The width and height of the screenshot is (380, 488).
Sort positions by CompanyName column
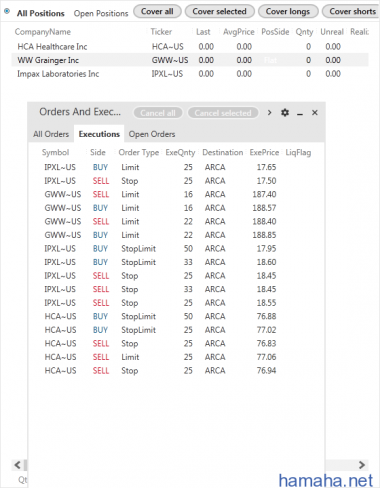pos(43,32)
